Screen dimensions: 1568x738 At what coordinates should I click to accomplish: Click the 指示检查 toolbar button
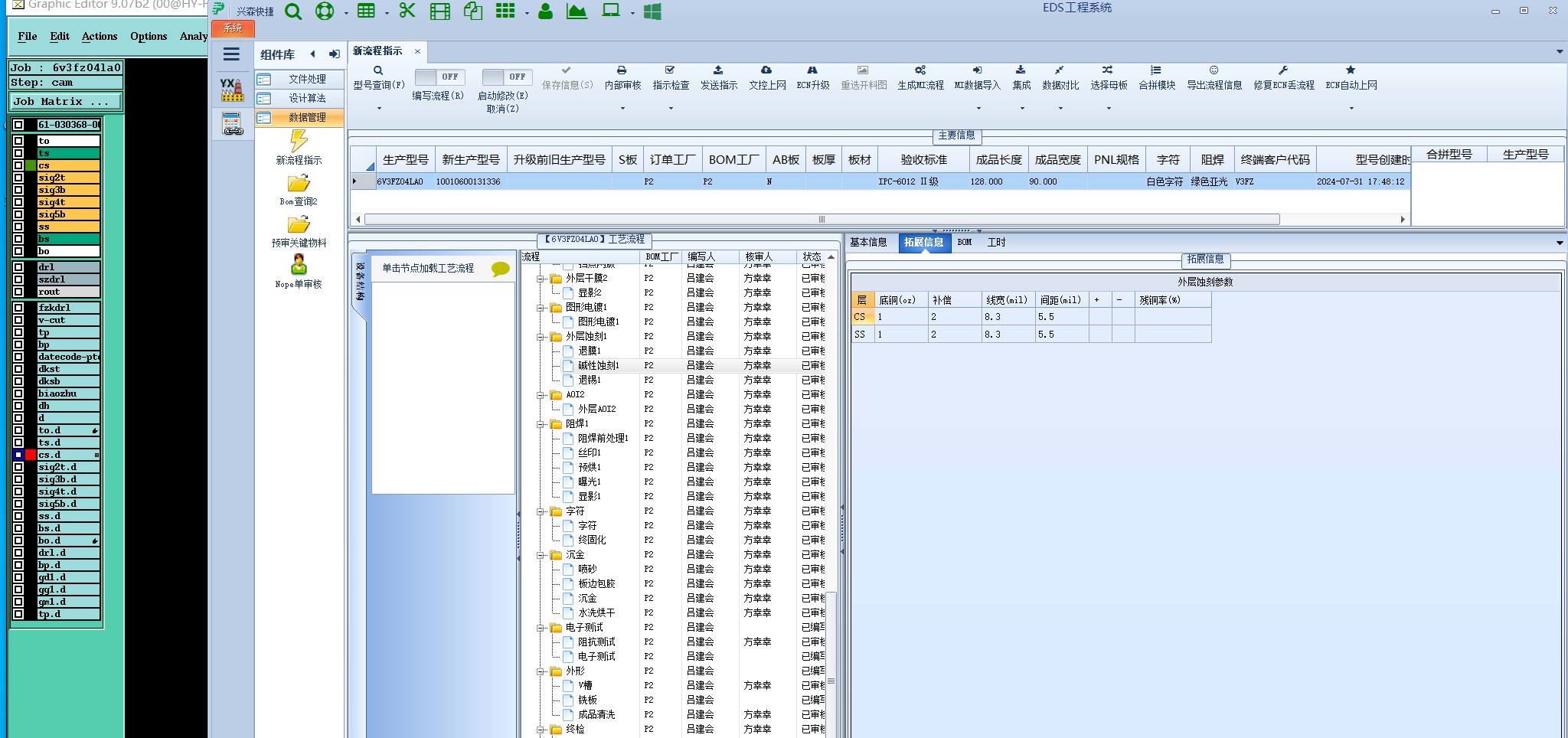(671, 78)
